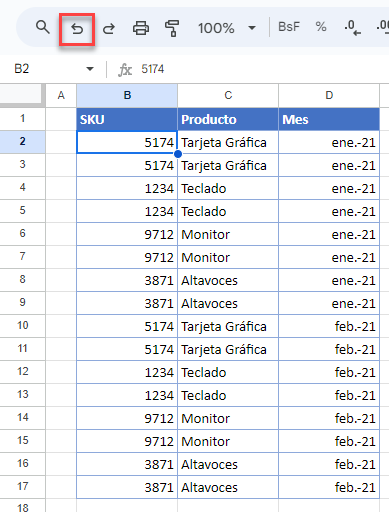389x512 pixels.
Task: Activate the Paint format roller icon
Action: [x=172, y=28]
